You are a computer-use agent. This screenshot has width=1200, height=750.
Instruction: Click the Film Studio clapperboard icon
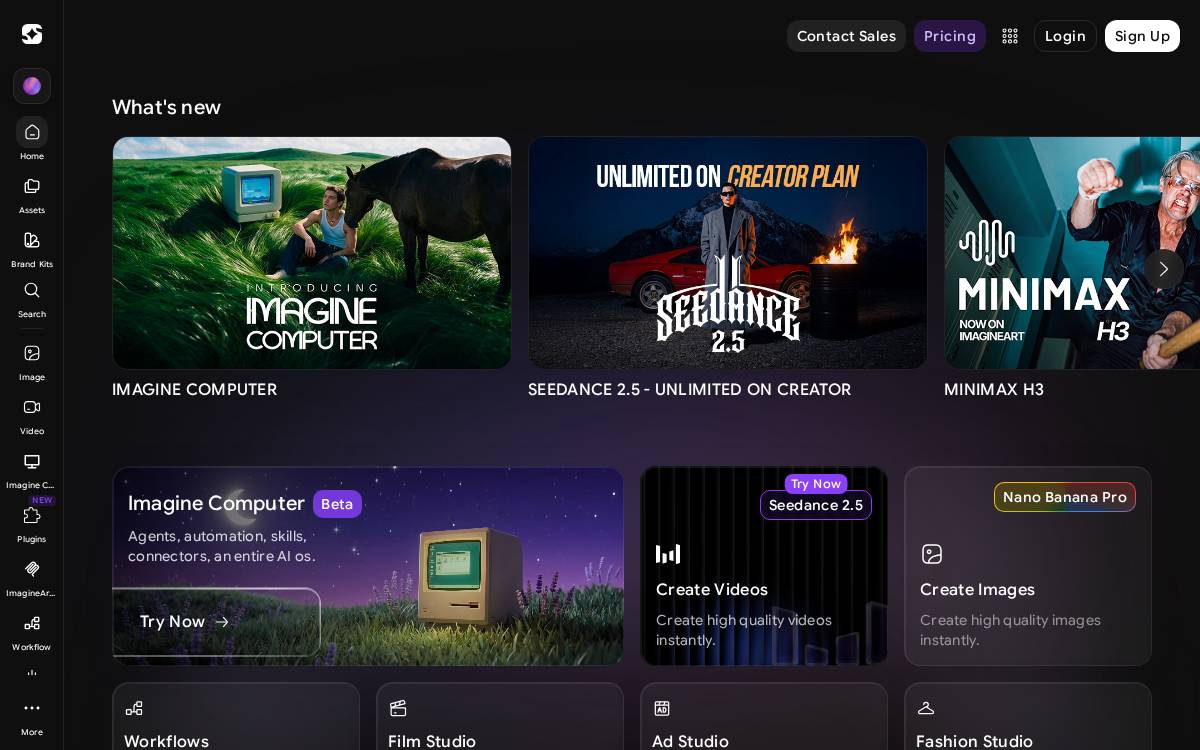398,708
